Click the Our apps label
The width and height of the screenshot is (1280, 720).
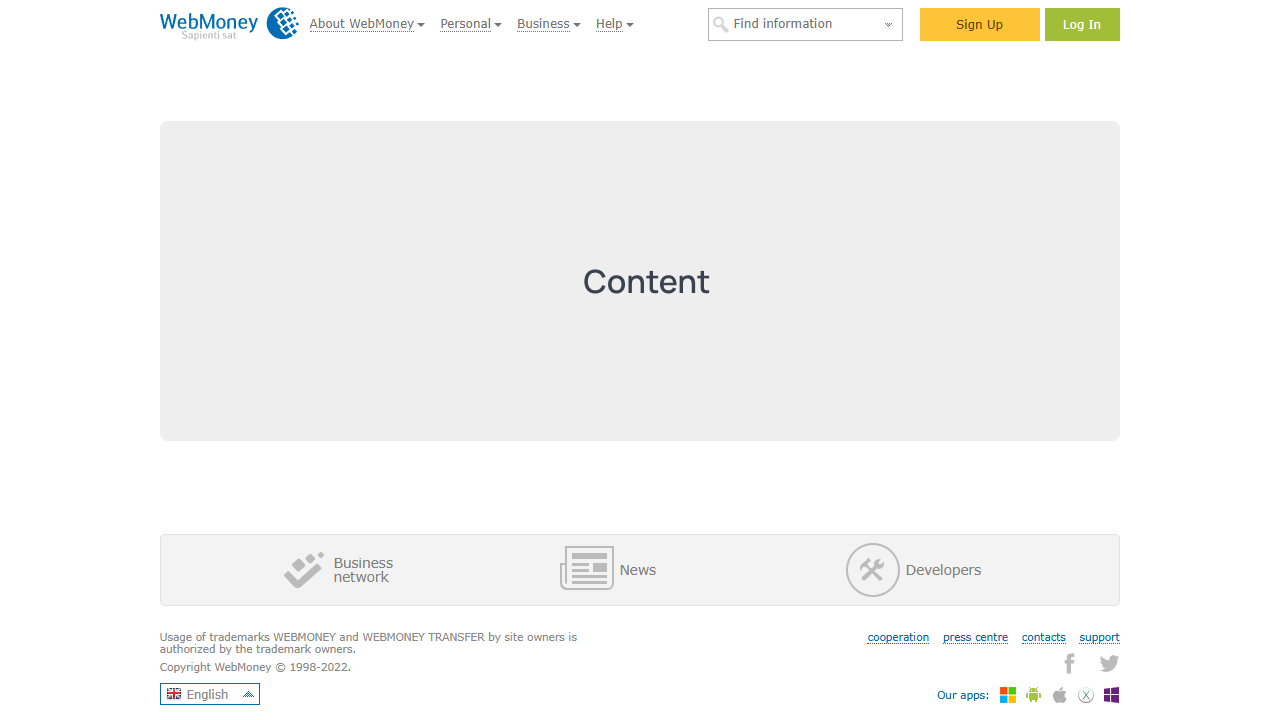(963, 695)
